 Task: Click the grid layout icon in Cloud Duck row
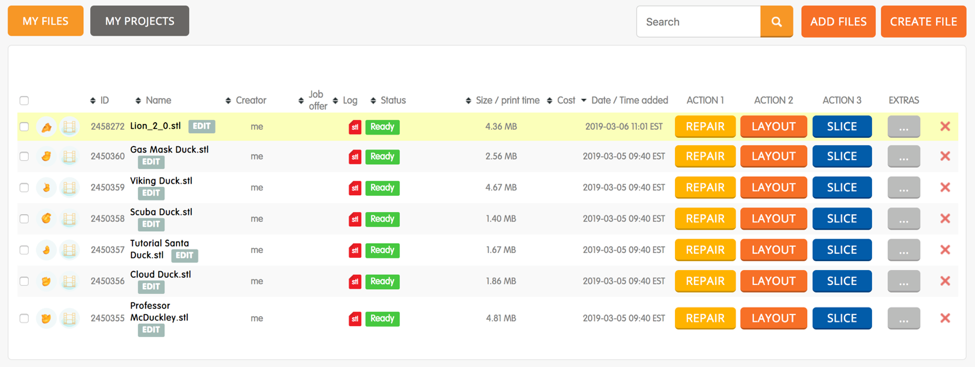click(69, 281)
